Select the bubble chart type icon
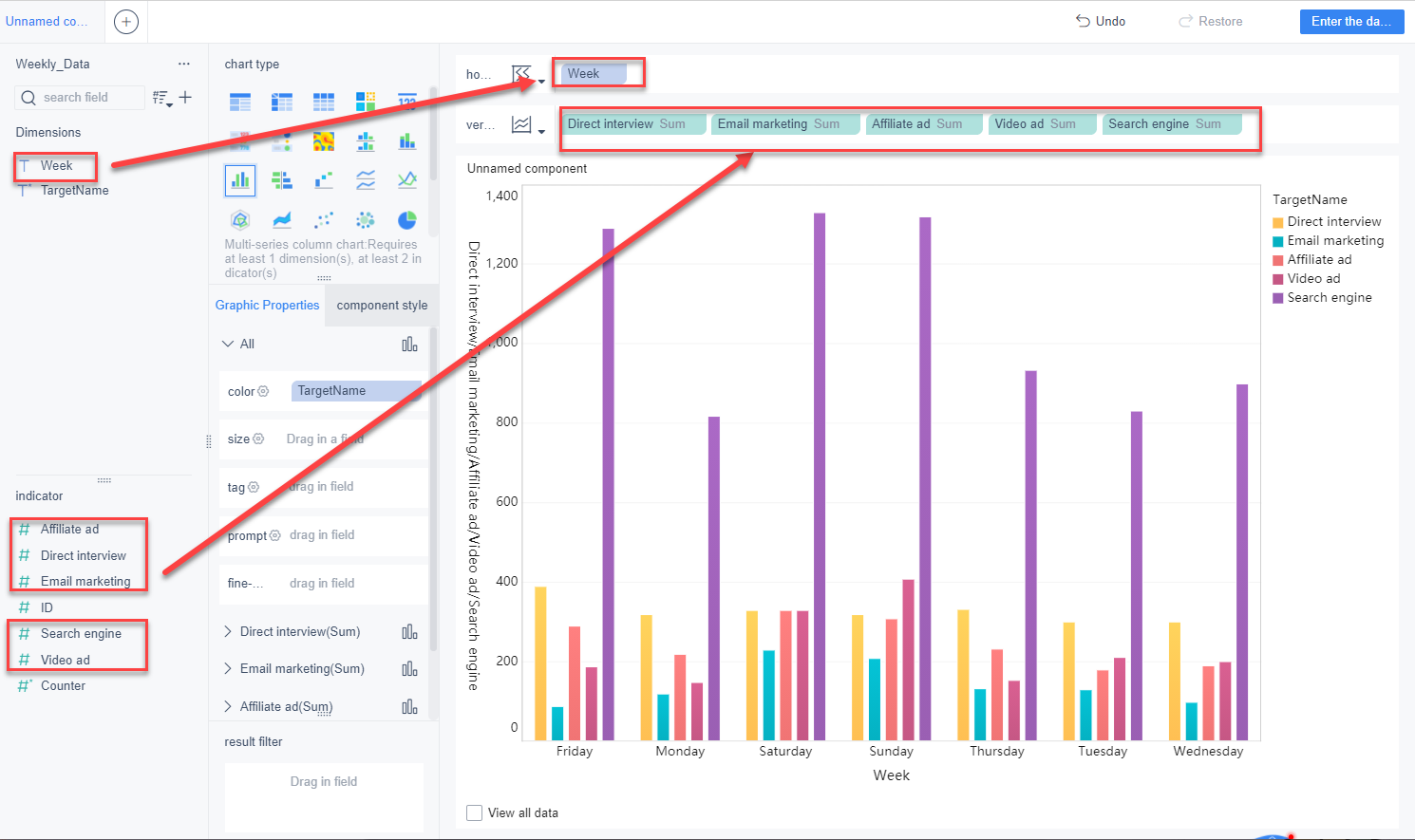 366,220
